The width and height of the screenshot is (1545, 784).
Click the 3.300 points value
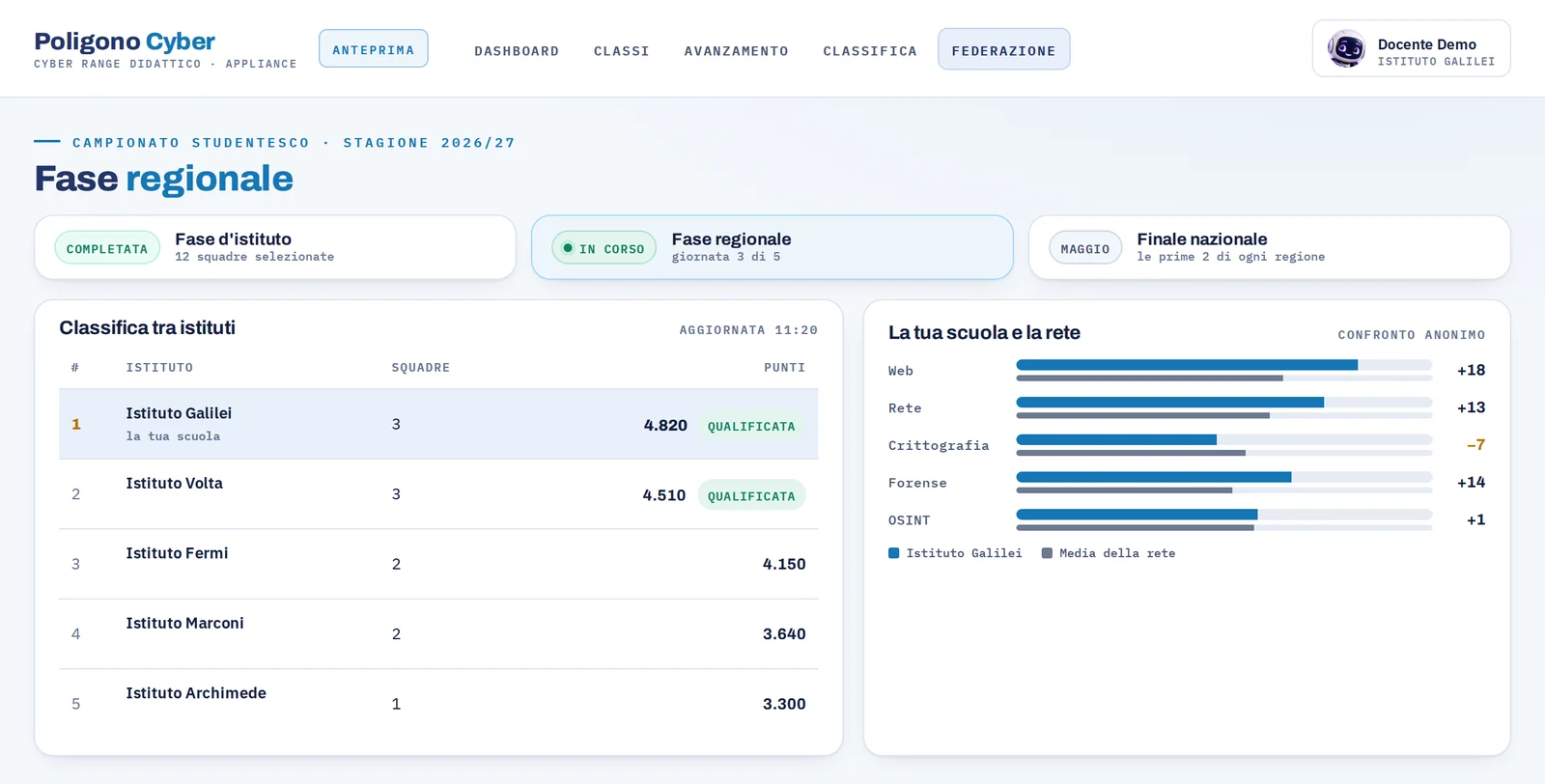[784, 704]
